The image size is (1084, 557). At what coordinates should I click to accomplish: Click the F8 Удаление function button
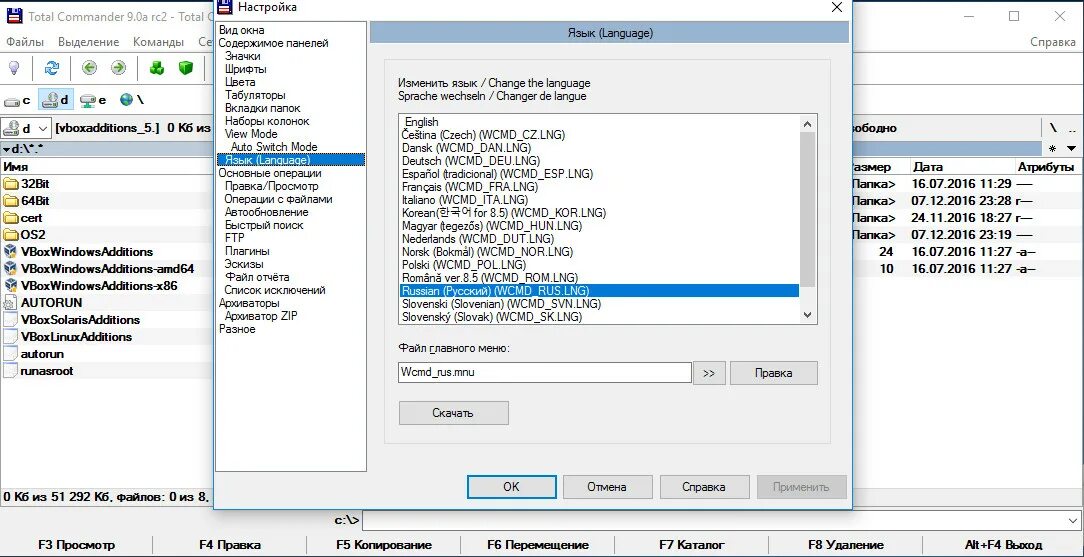pos(845,545)
